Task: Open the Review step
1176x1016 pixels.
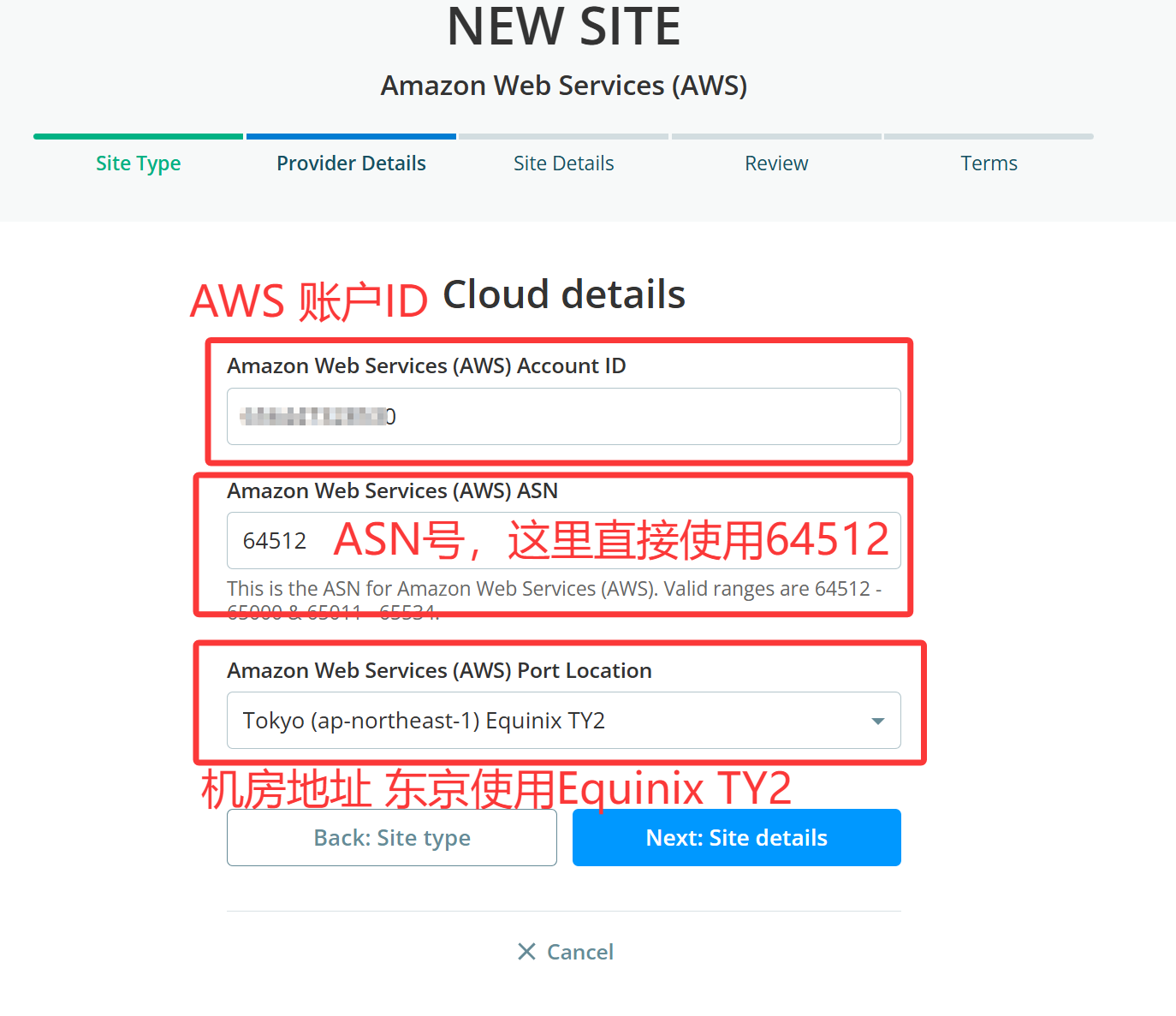Action: click(776, 163)
